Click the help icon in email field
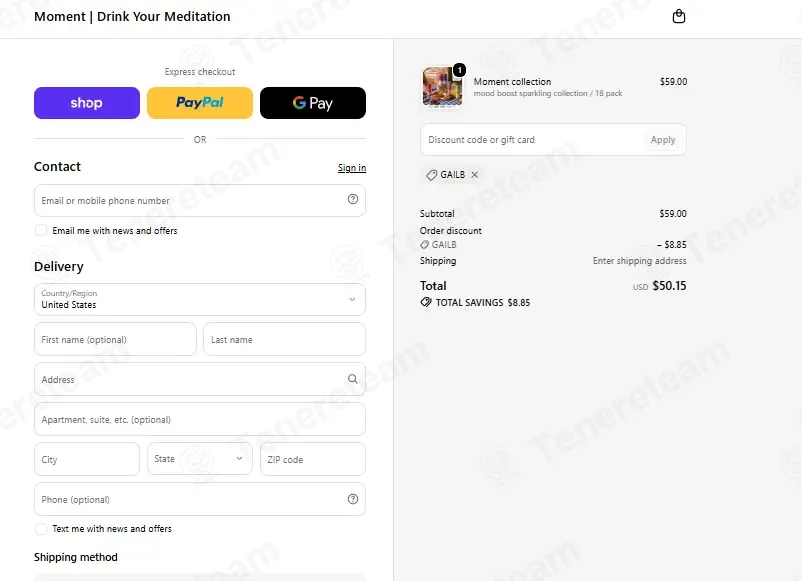Screen dimensions: 802x581 (x=353, y=199)
